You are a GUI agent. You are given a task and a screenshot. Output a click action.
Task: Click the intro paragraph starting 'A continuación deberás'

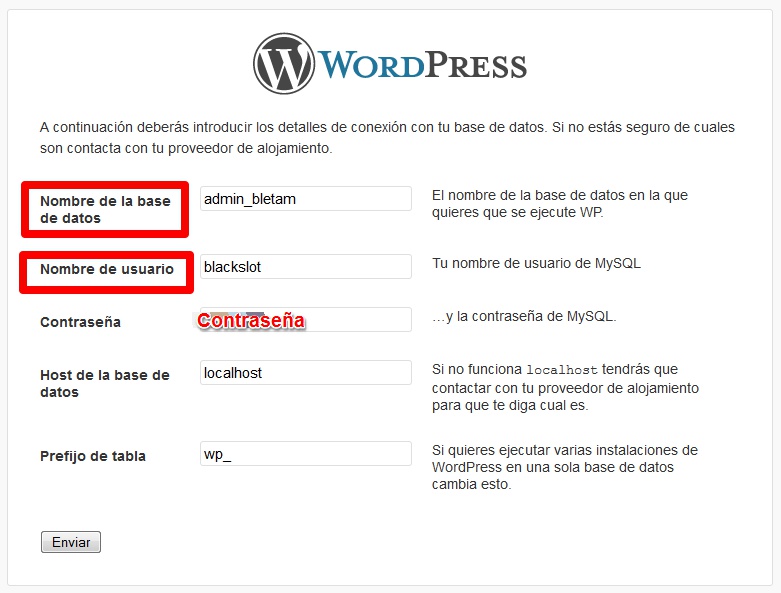tap(387, 137)
